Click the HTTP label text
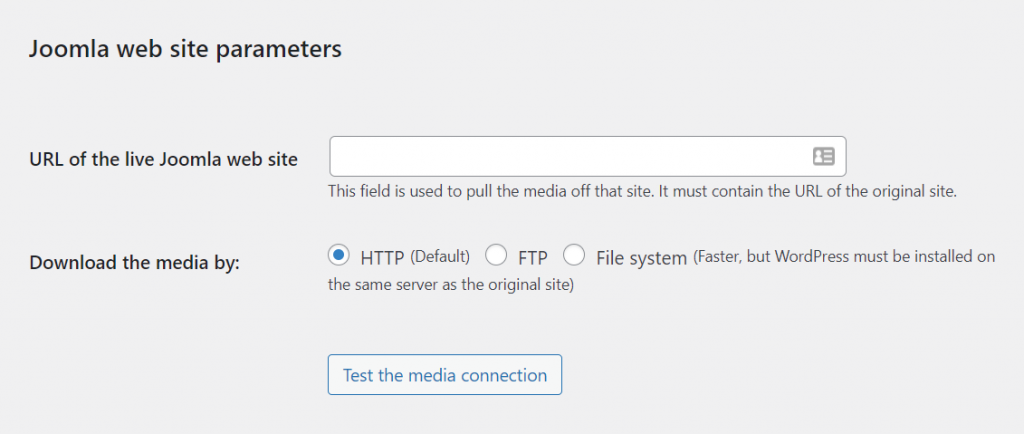 (381, 257)
